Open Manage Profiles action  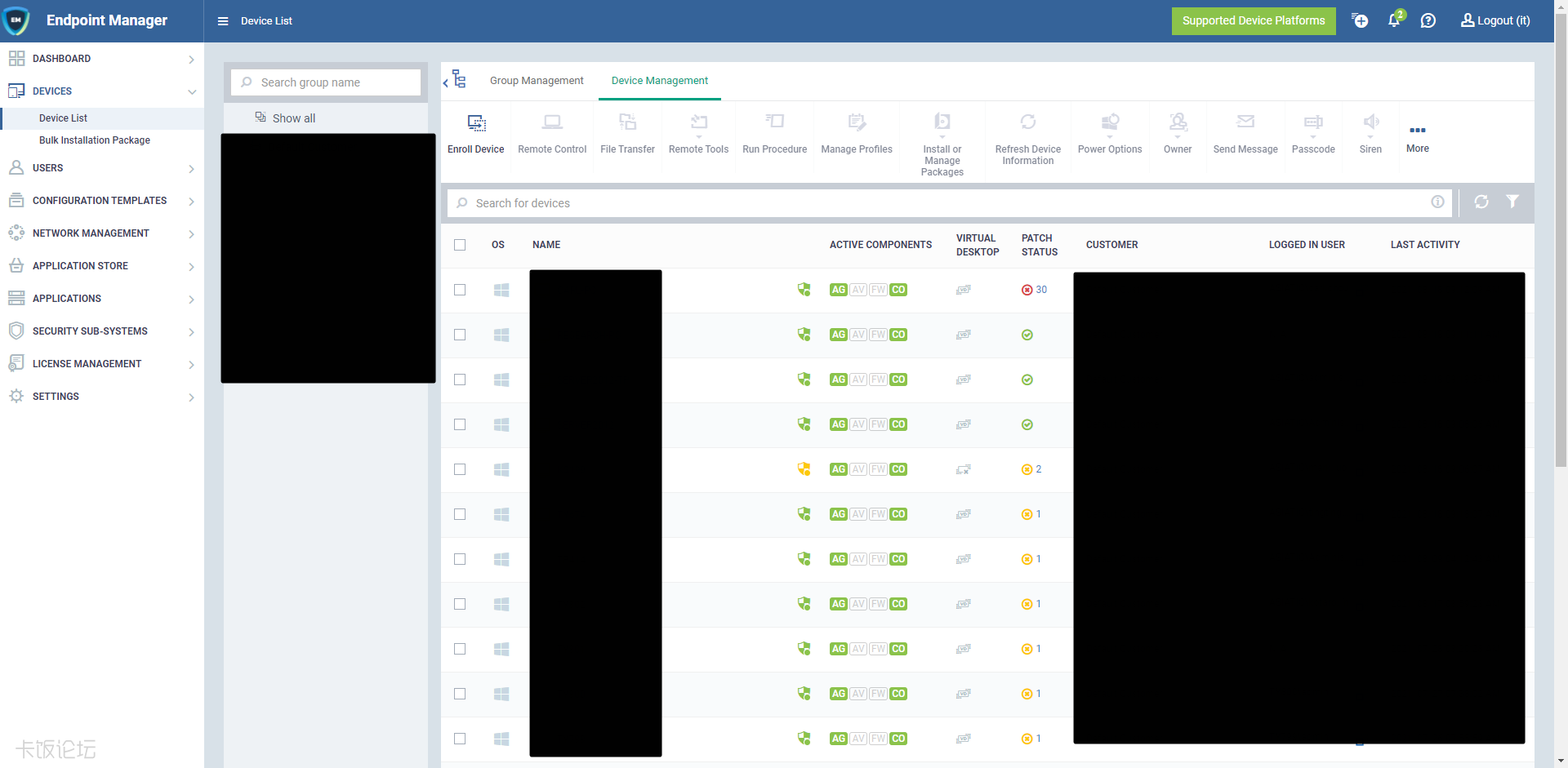tap(857, 134)
